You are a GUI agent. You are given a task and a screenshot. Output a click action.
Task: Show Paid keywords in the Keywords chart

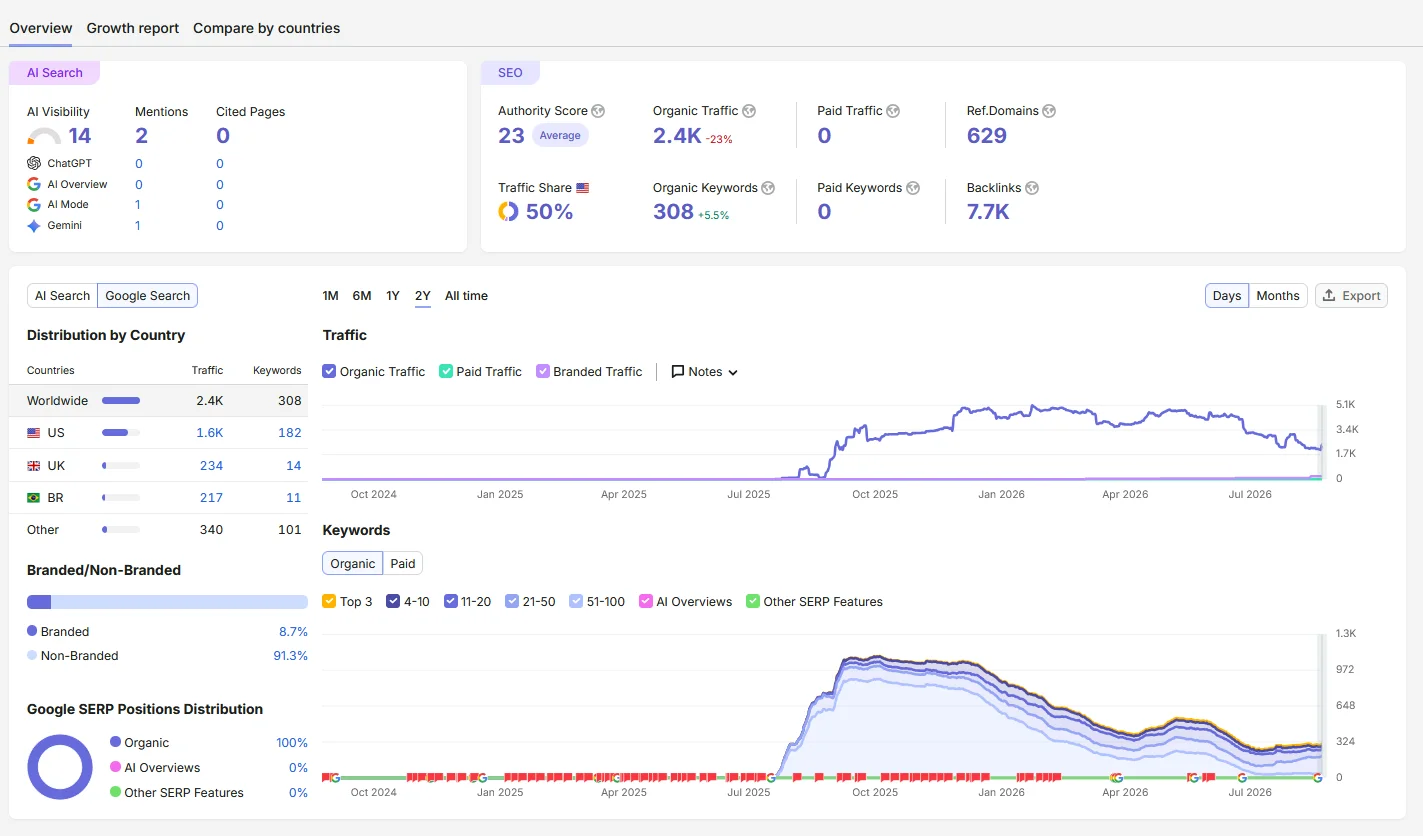tap(403, 564)
